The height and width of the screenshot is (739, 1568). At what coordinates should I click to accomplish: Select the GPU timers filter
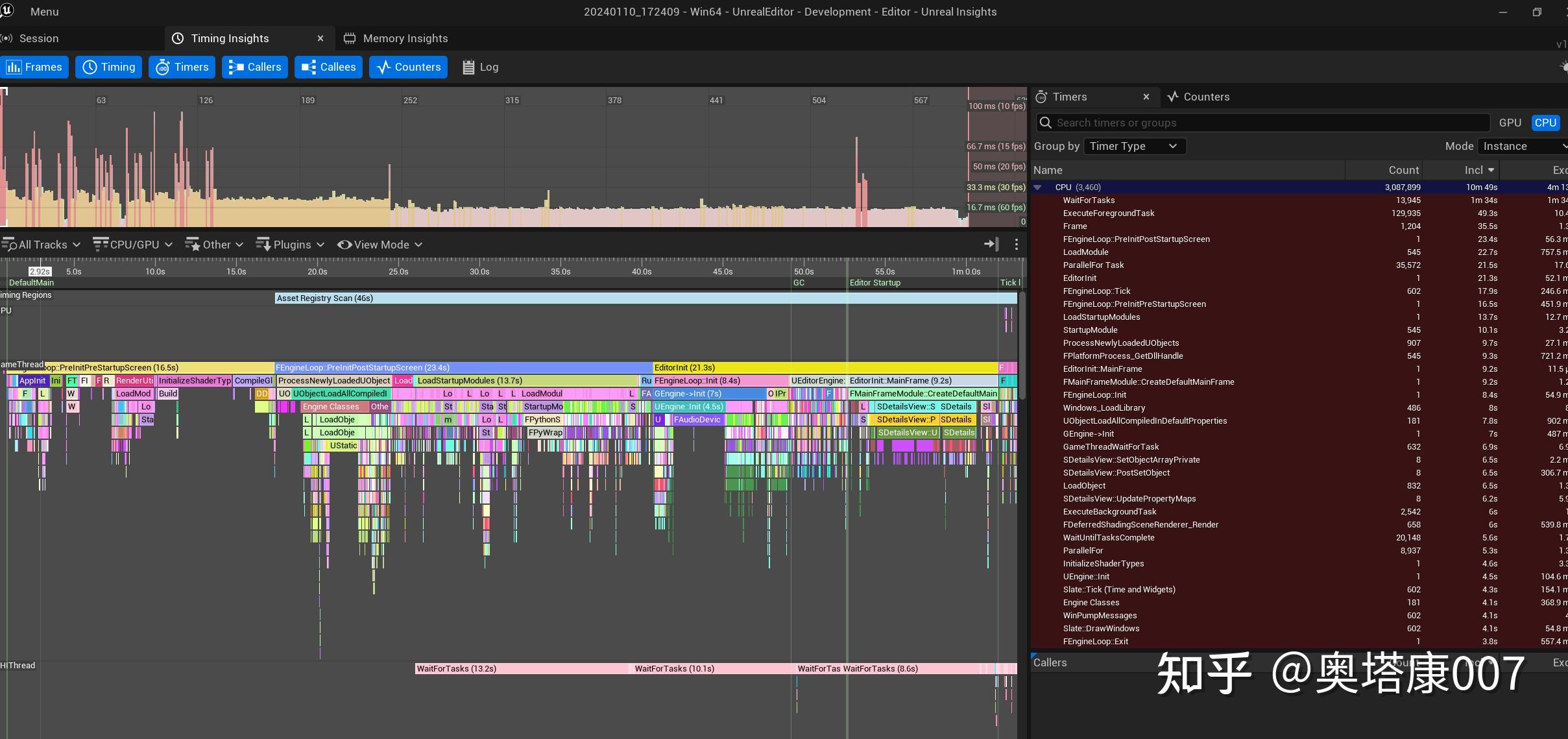coord(1510,123)
